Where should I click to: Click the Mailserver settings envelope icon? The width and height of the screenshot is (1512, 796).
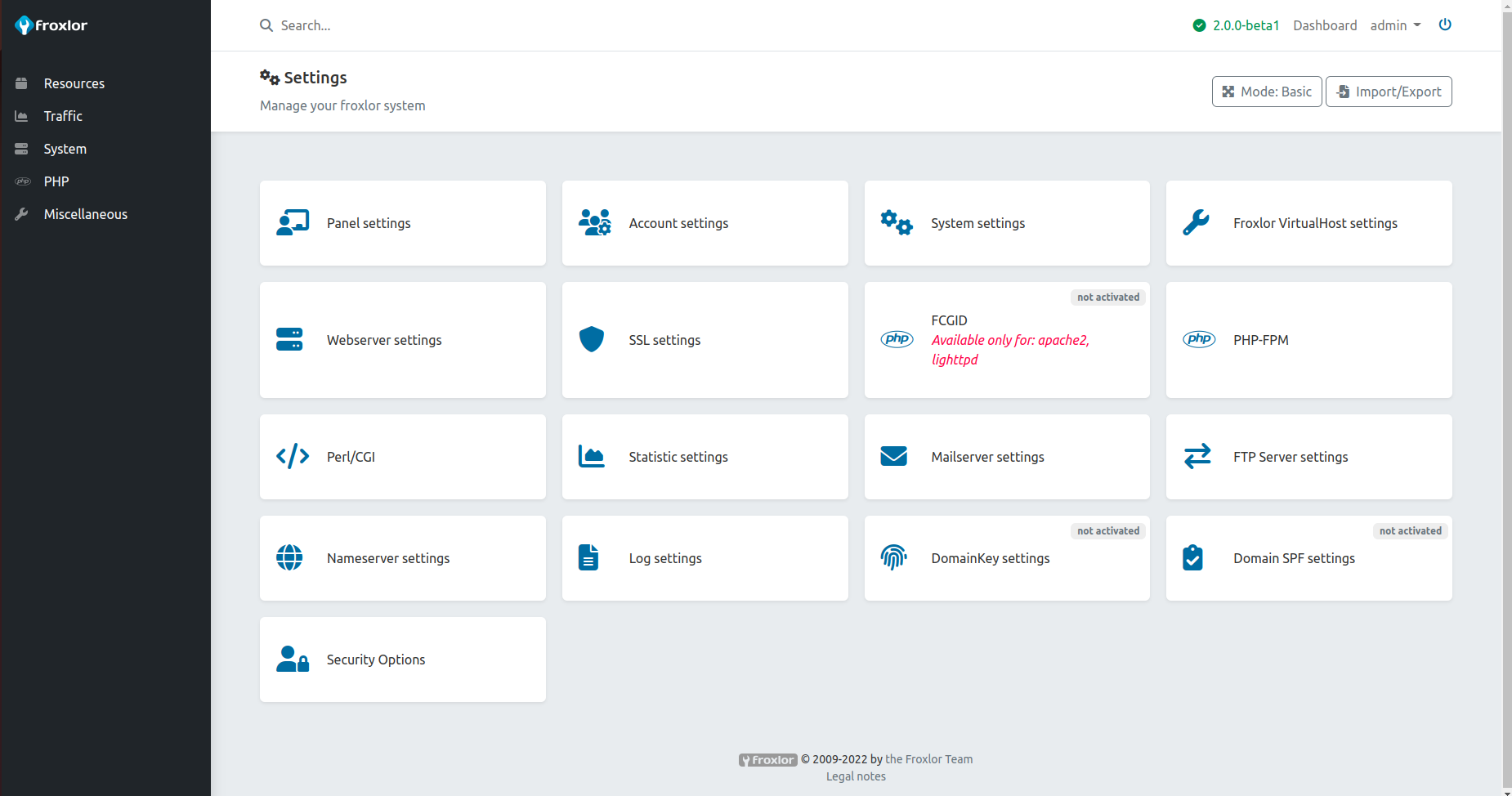893,456
